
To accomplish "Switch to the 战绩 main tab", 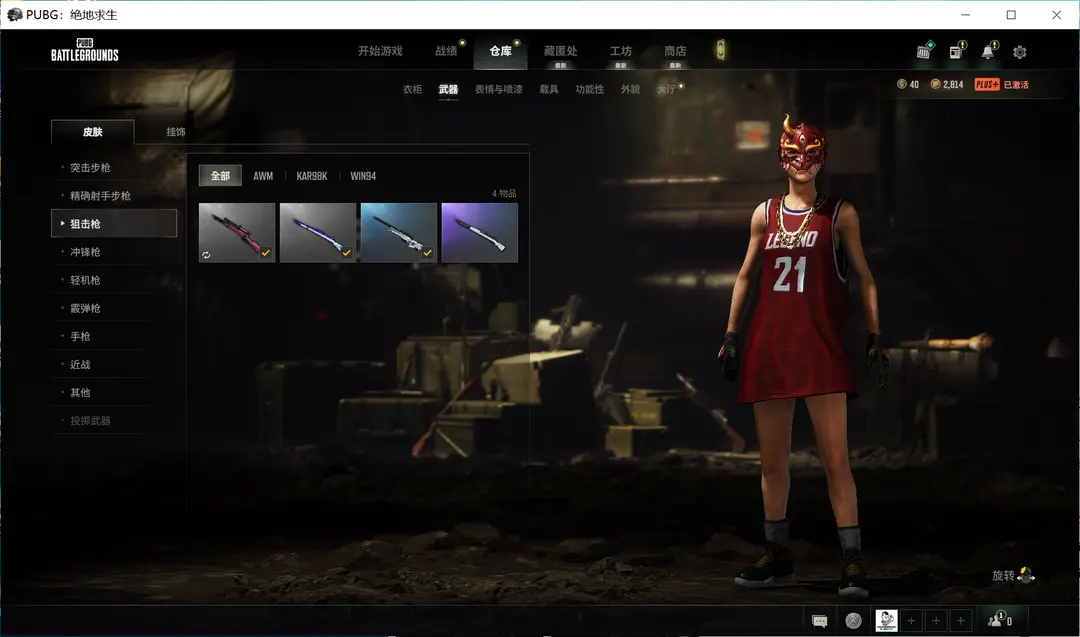I will click(x=446, y=51).
